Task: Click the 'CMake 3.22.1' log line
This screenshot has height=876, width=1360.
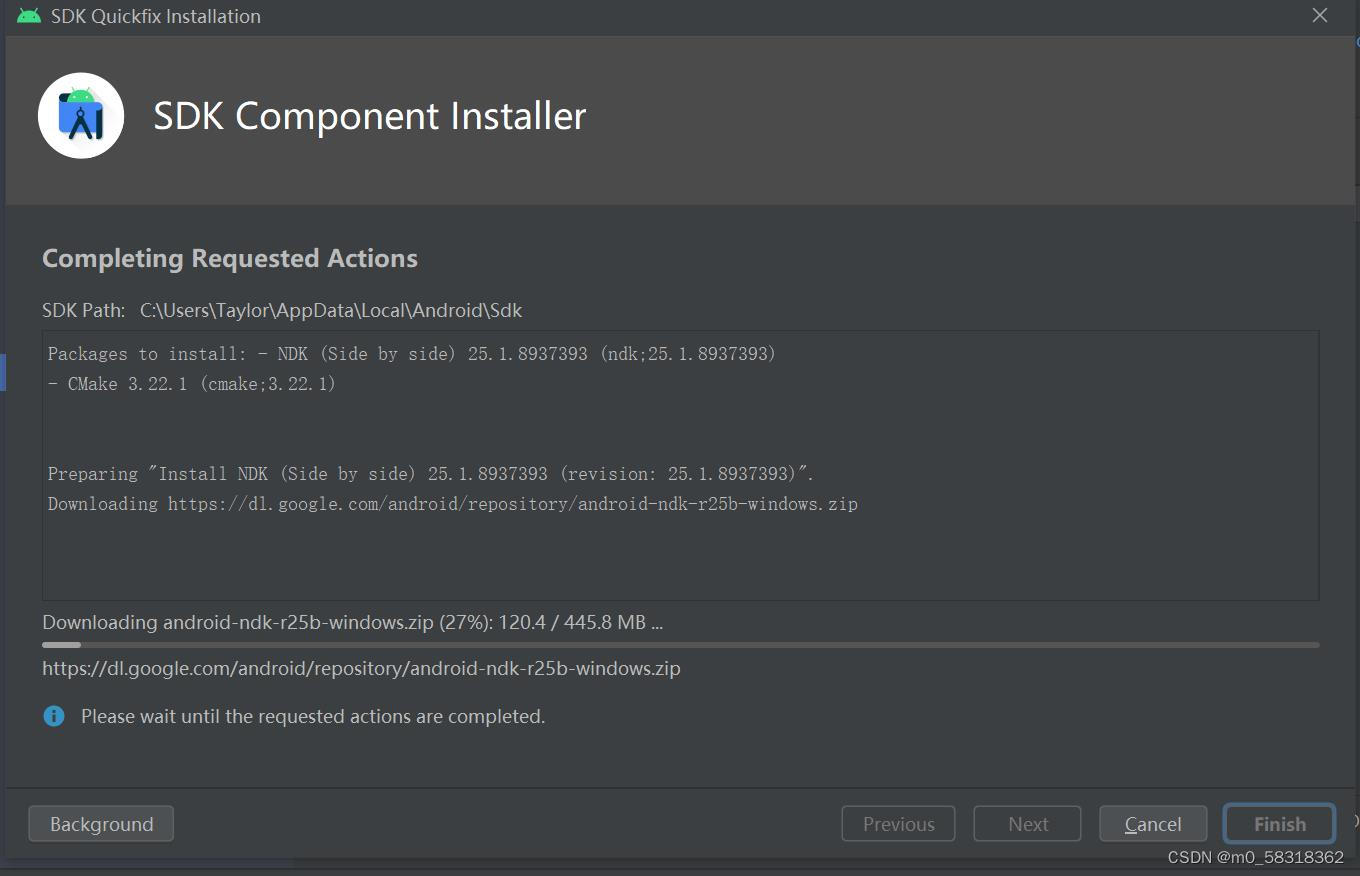Action: point(192,384)
